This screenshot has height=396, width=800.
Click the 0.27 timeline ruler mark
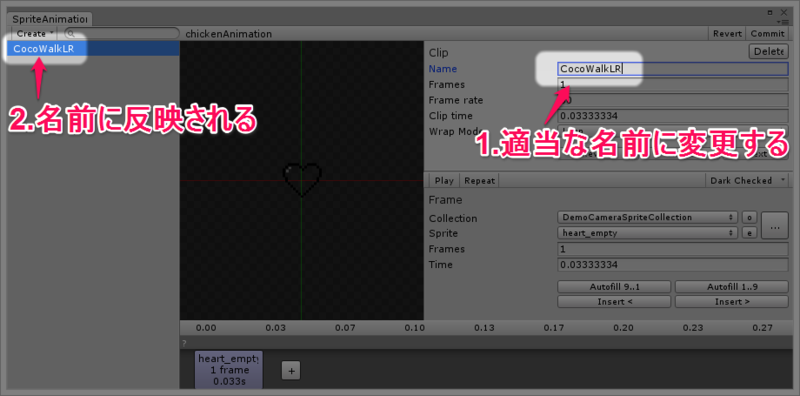point(762,328)
